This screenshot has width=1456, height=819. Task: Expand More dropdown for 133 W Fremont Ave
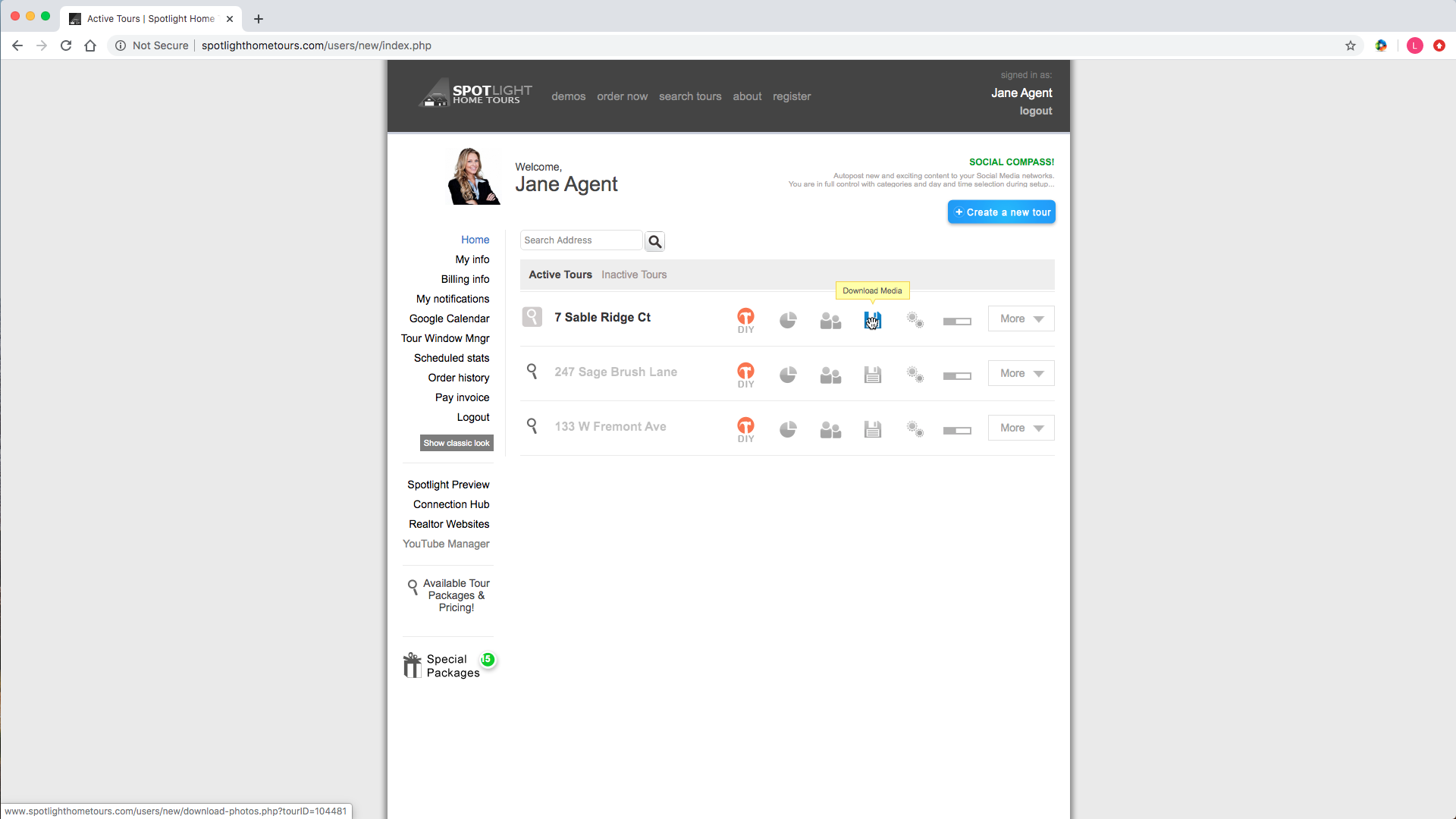[x=1021, y=428]
